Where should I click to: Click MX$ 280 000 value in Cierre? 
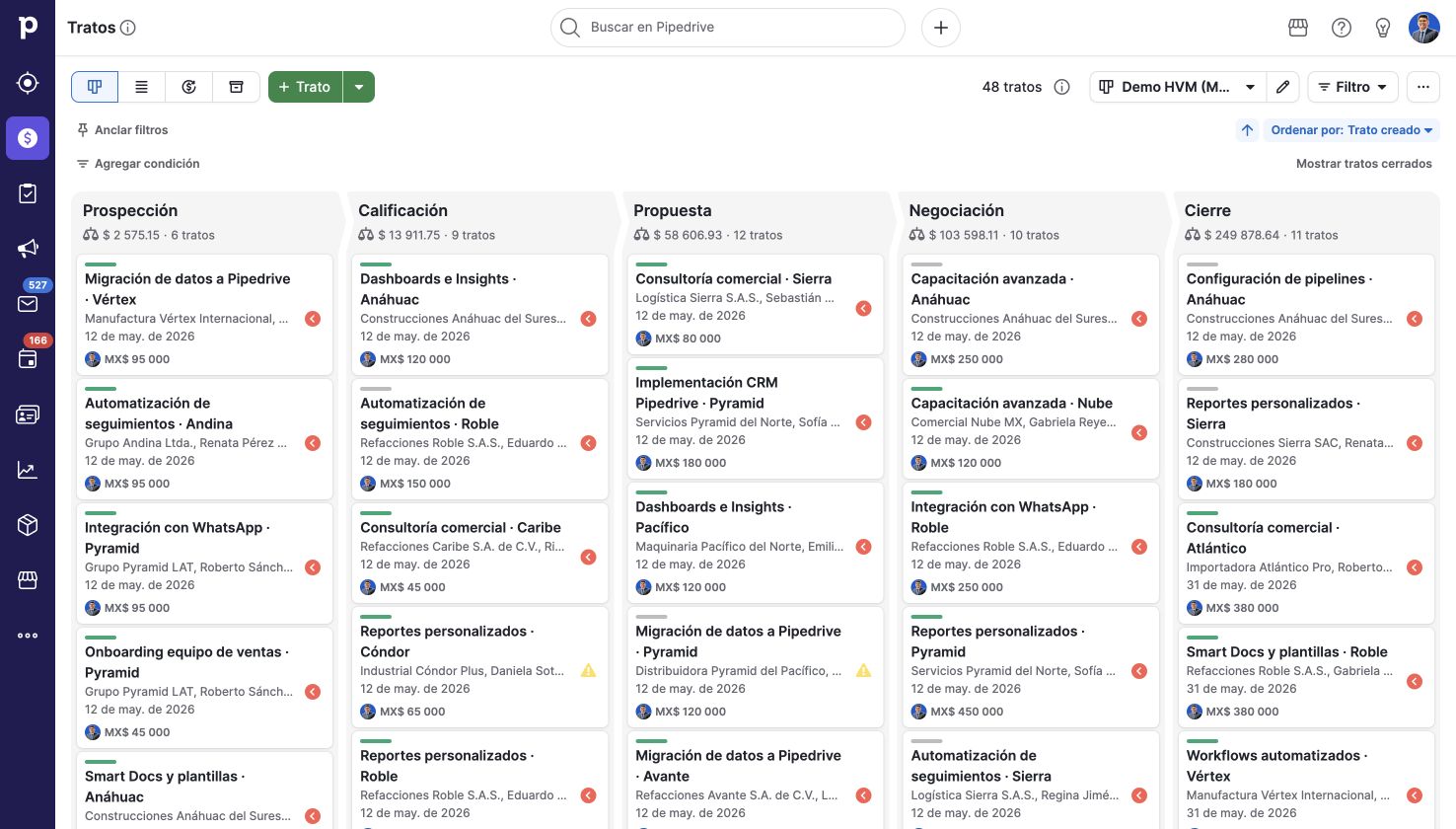click(1242, 359)
